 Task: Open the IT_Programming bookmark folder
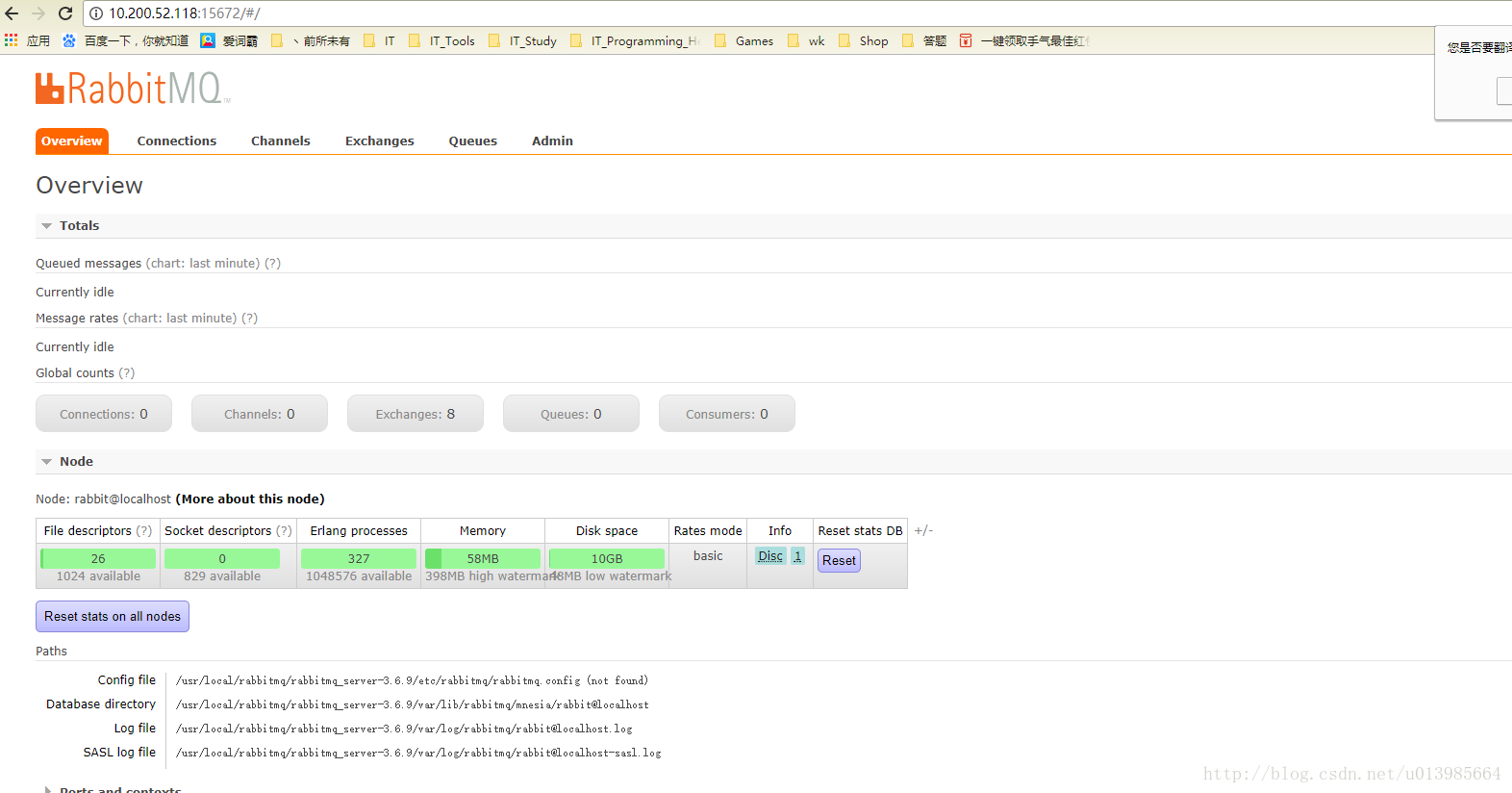(635, 40)
